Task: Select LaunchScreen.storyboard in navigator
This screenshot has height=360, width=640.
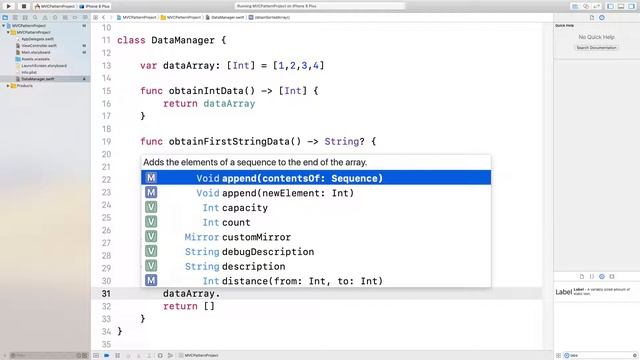Action: tap(43, 66)
